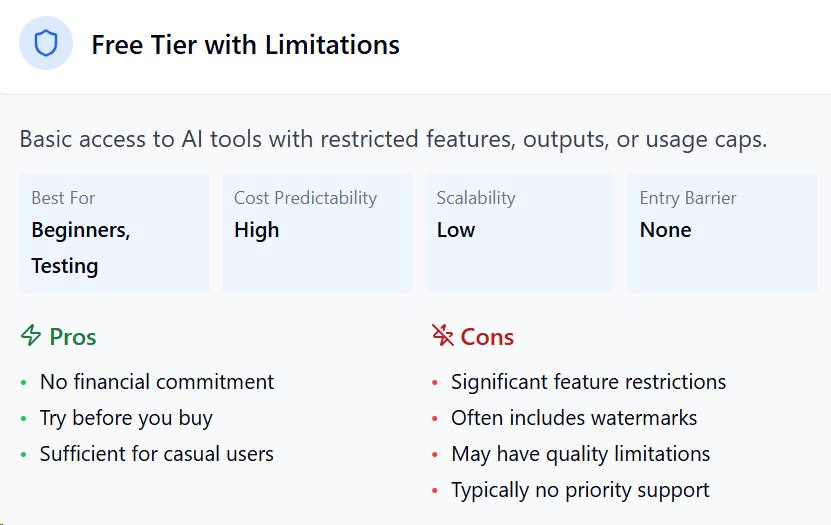Click the Best For card
Image resolution: width=831 pixels, height=525 pixels.
click(x=114, y=233)
